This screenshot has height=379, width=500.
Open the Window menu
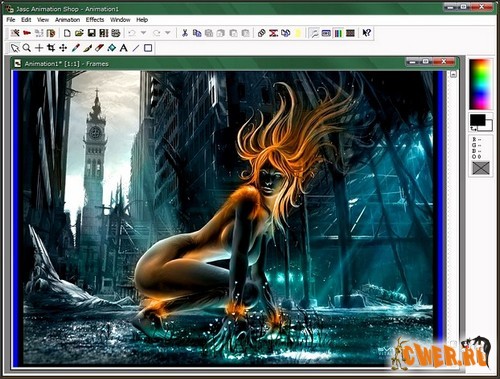tap(120, 20)
